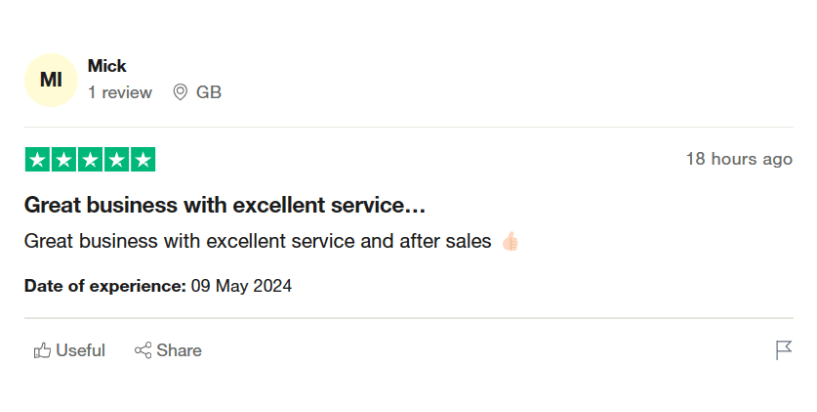The image size is (817, 412).
Task: Select the GB country label
Action: tap(208, 93)
